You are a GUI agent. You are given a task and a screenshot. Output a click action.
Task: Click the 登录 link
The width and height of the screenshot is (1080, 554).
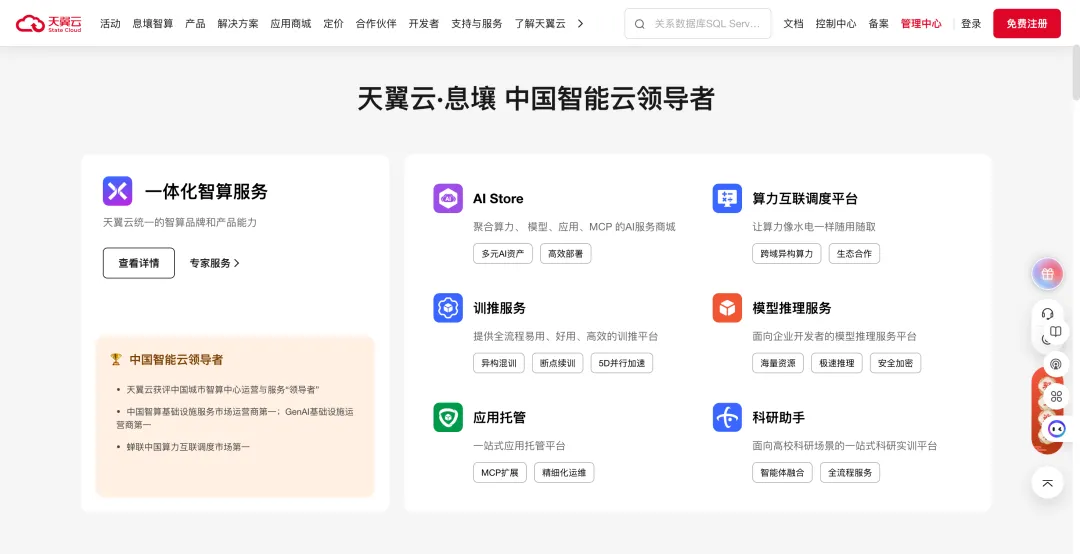pos(971,23)
